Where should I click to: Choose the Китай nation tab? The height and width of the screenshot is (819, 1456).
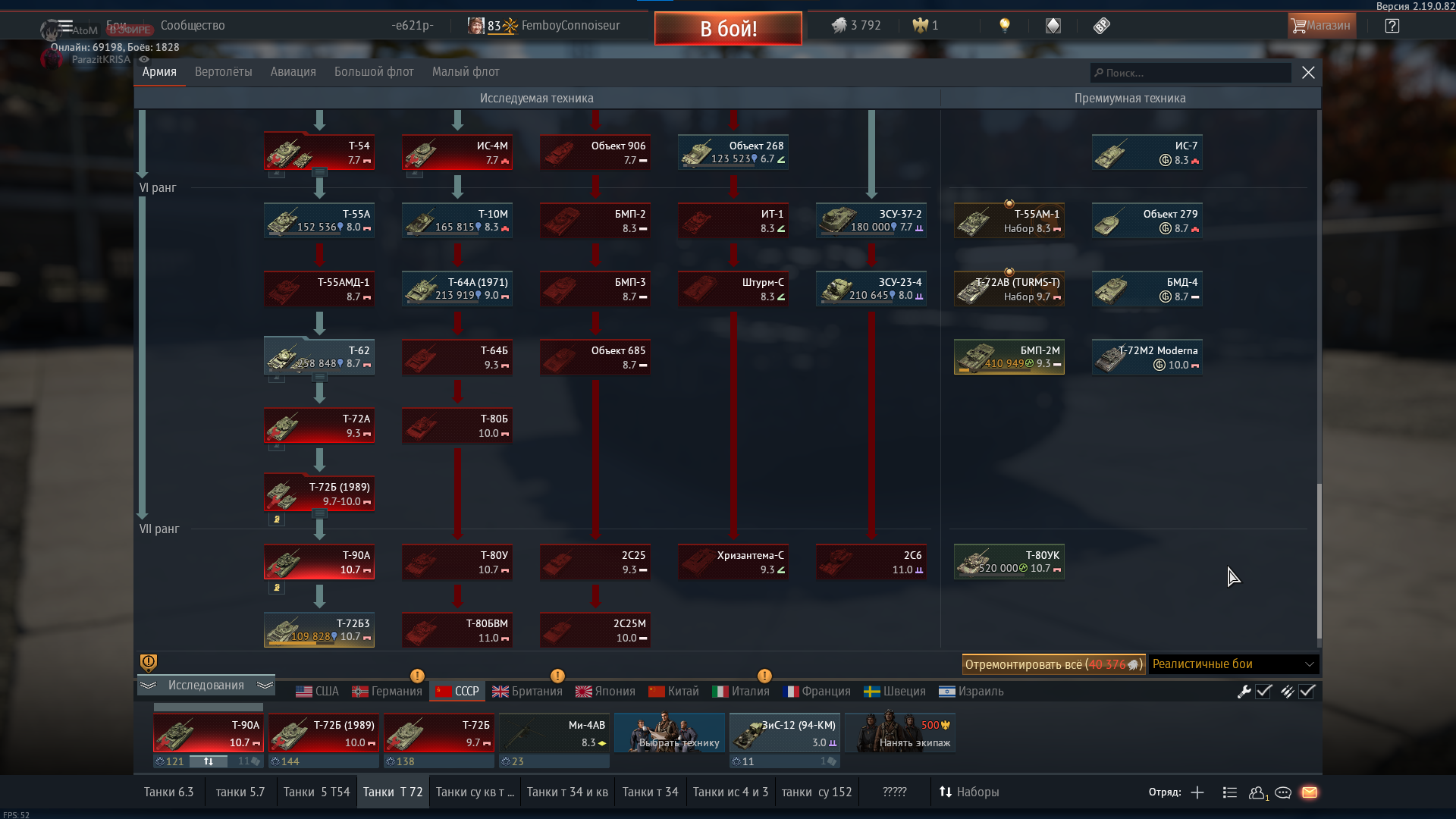[673, 692]
